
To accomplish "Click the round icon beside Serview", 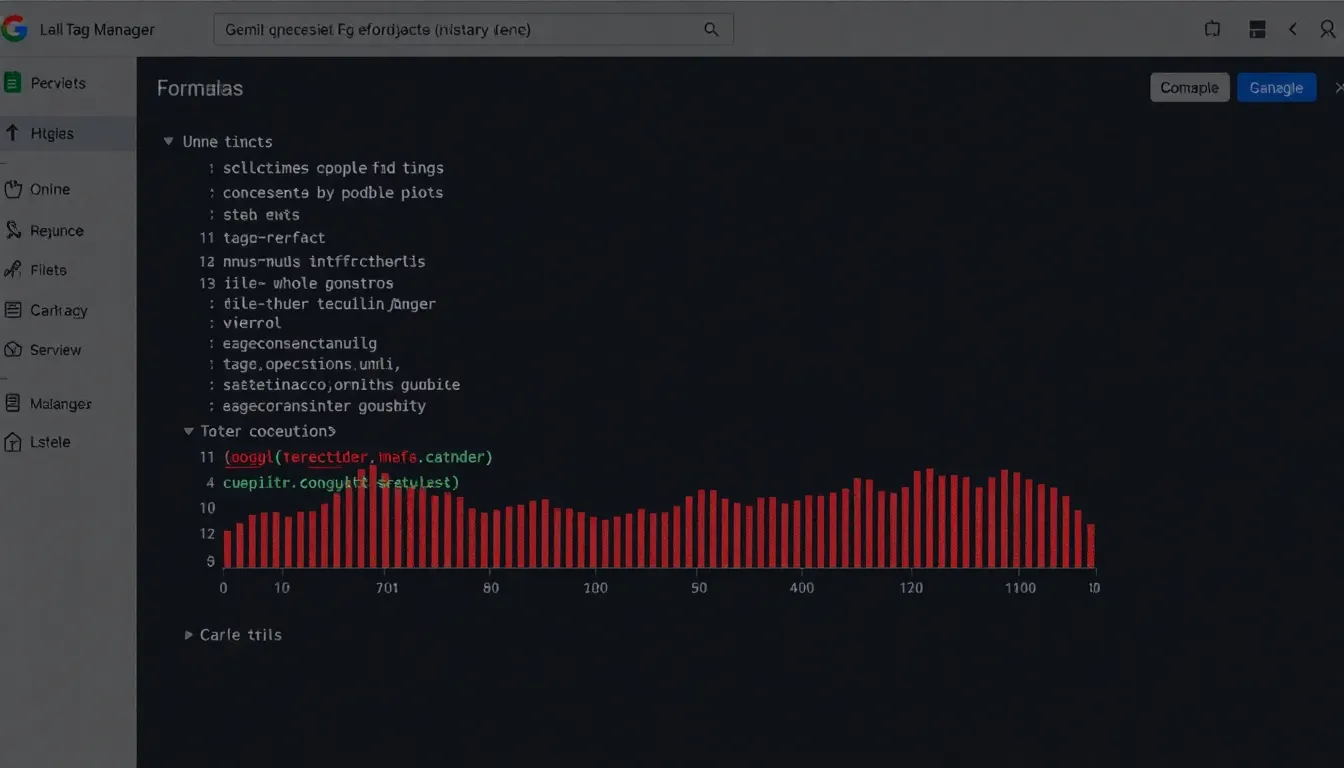I will click(13, 350).
